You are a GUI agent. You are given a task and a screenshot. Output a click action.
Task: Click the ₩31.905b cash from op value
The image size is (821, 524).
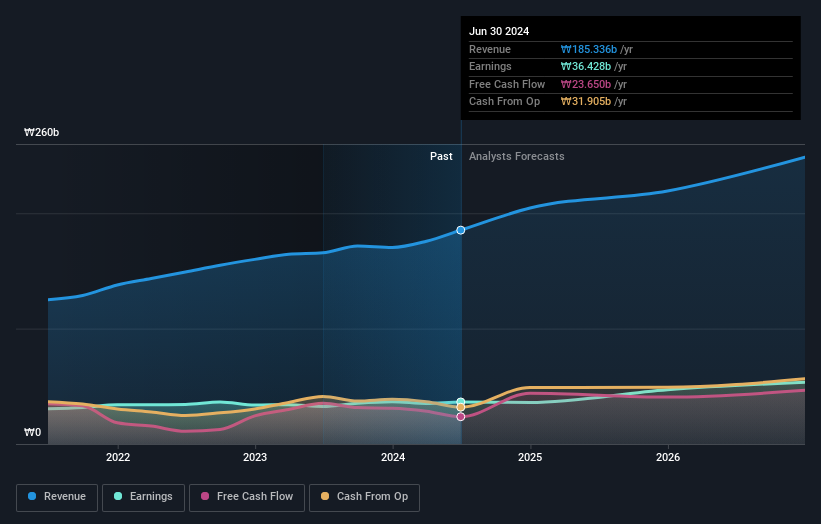585,102
